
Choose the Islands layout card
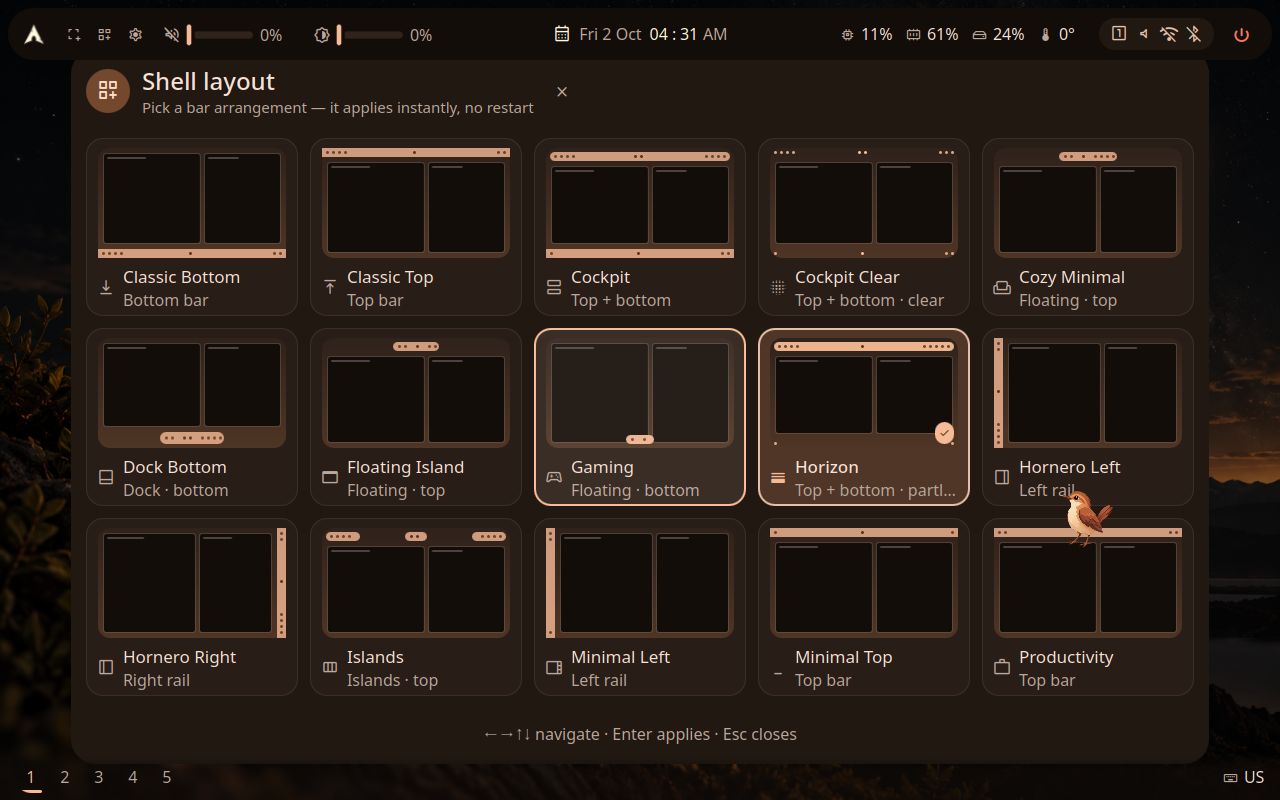(x=416, y=607)
